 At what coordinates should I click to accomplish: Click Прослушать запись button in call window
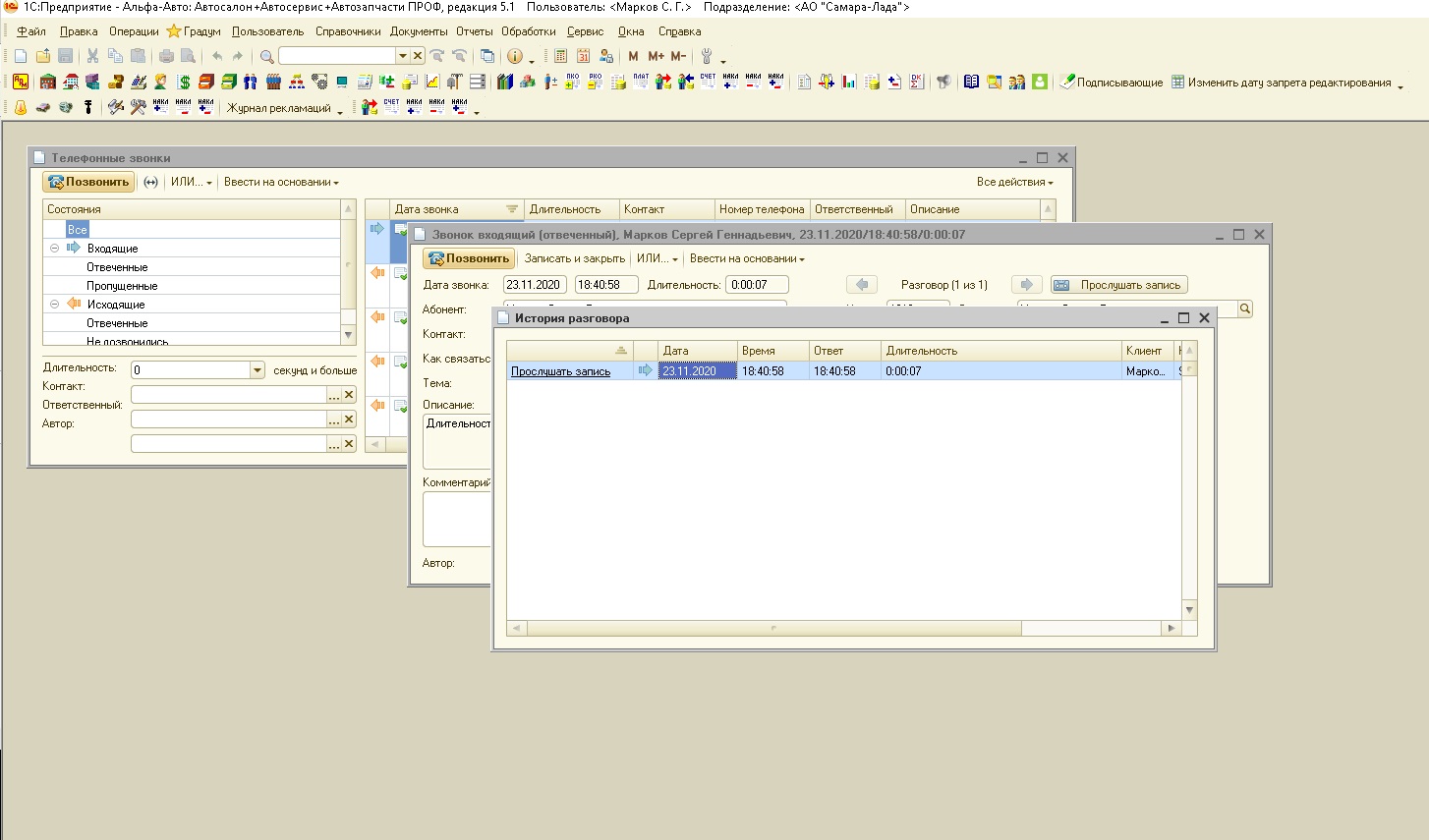click(1118, 285)
